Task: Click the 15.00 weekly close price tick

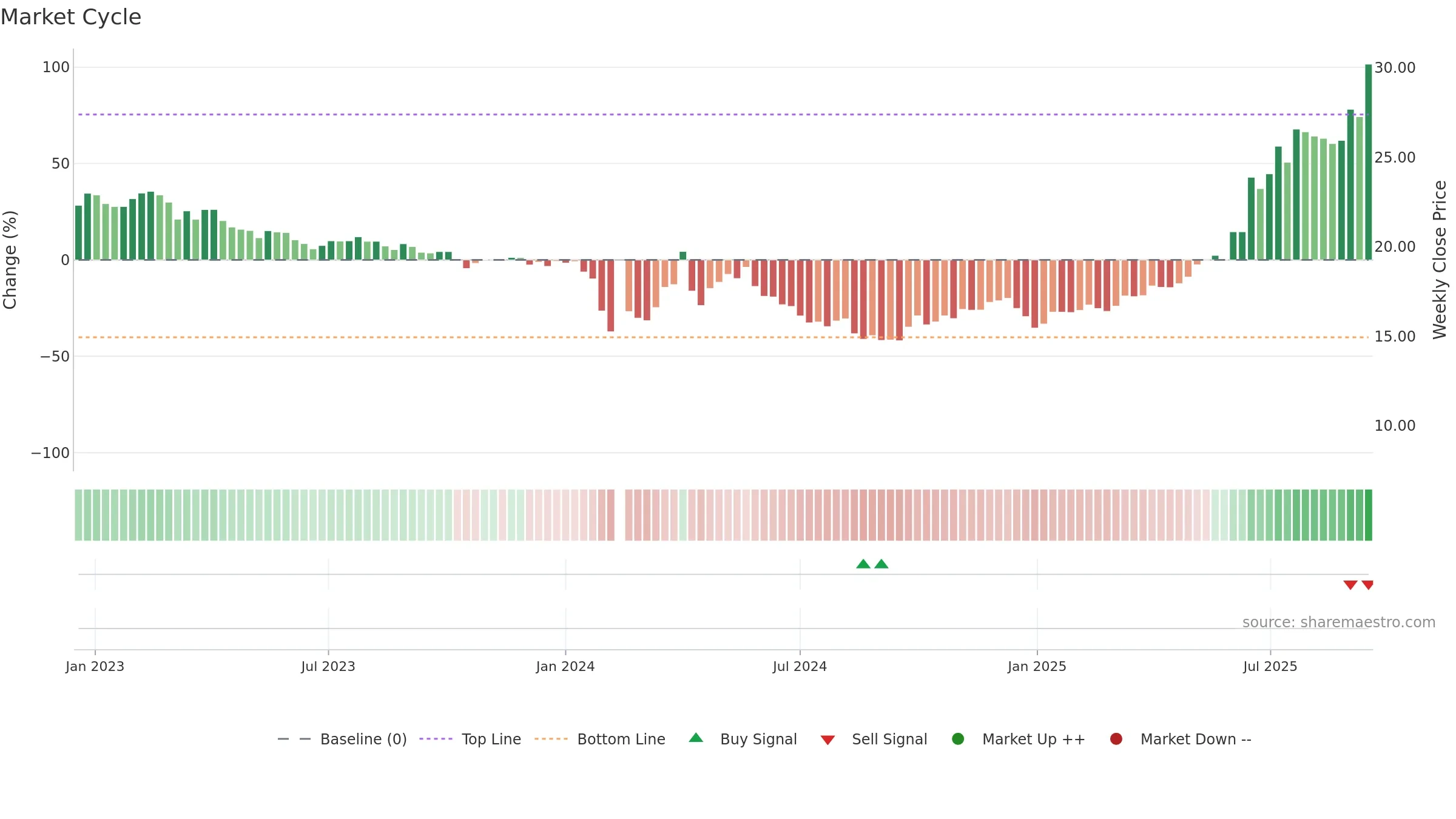Action: pos(1395,337)
